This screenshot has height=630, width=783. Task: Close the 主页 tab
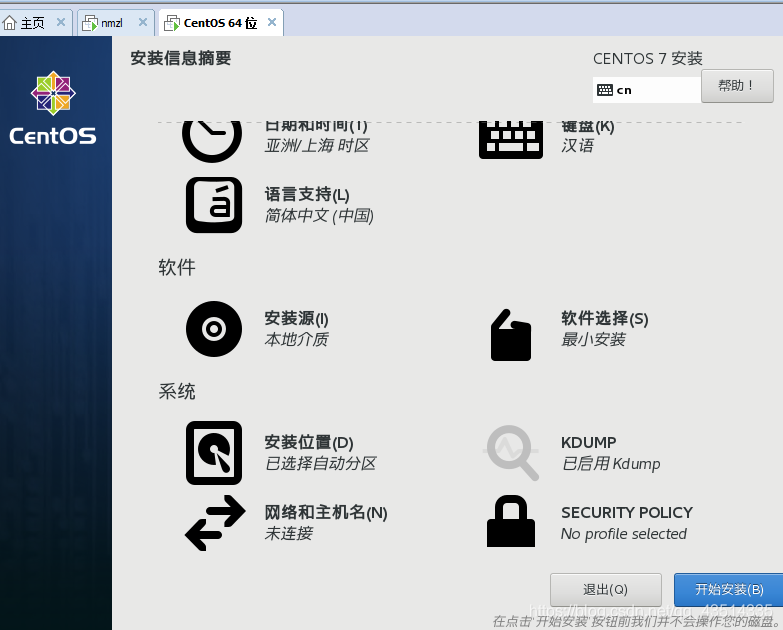click(x=61, y=22)
